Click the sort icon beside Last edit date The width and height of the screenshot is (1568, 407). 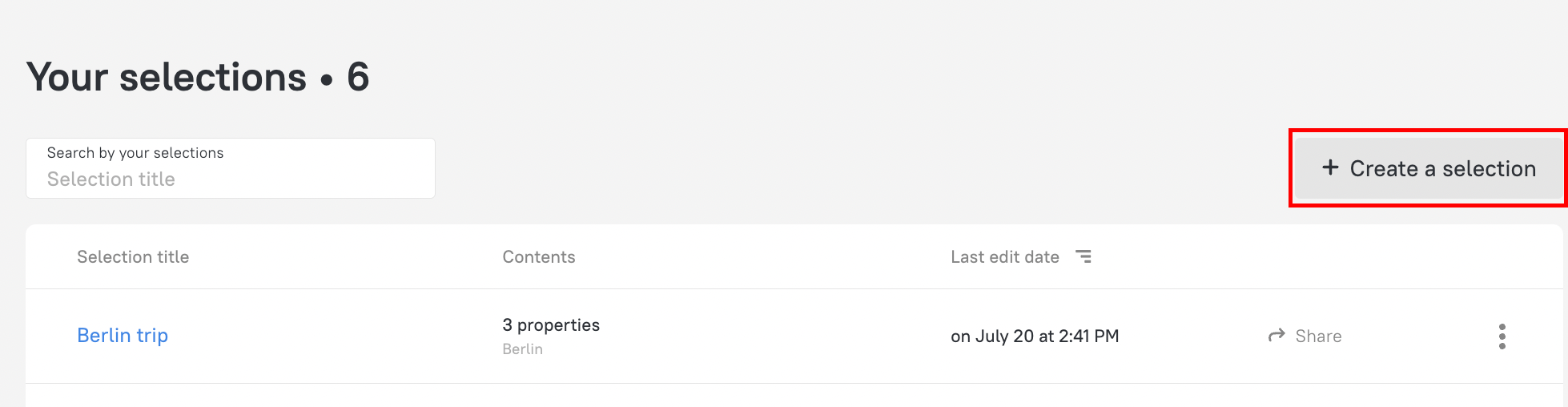pos(1084,256)
